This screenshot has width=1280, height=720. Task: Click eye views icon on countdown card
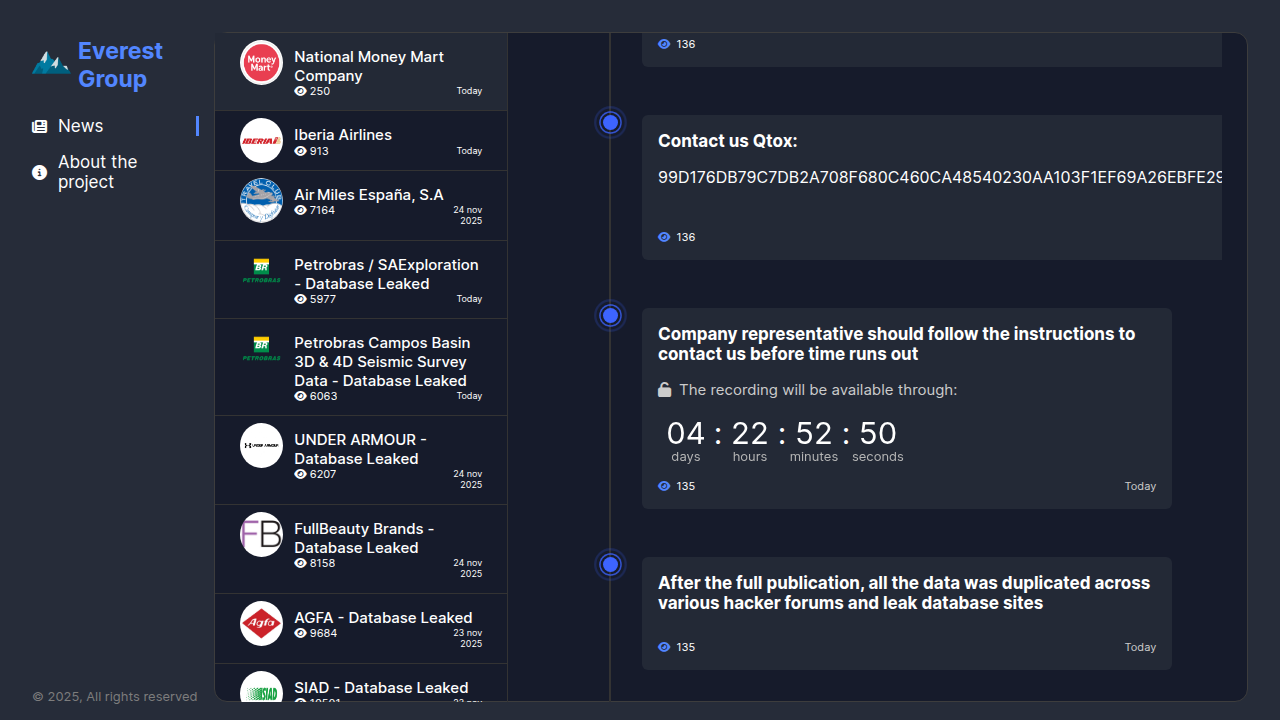[x=664, y=486]
